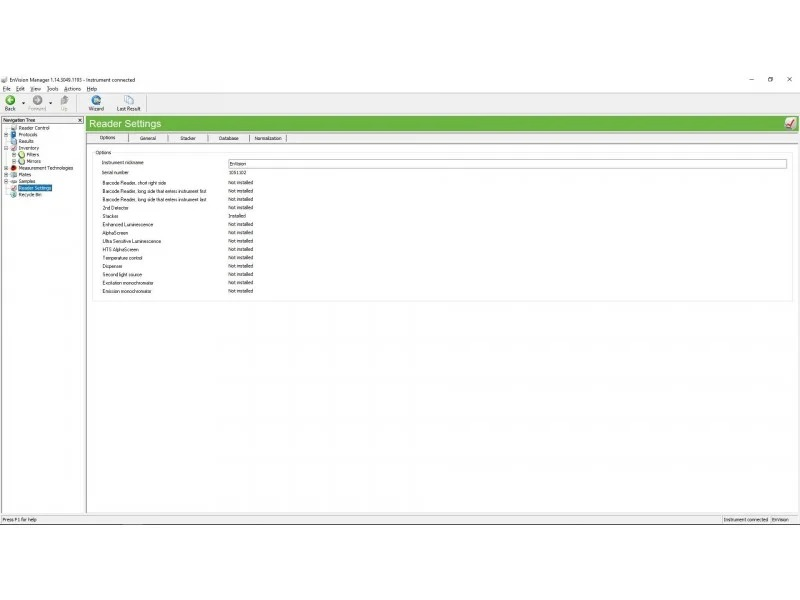Open the Actions menu
Screen dimensions: 800x600
(x=72, y=89)
